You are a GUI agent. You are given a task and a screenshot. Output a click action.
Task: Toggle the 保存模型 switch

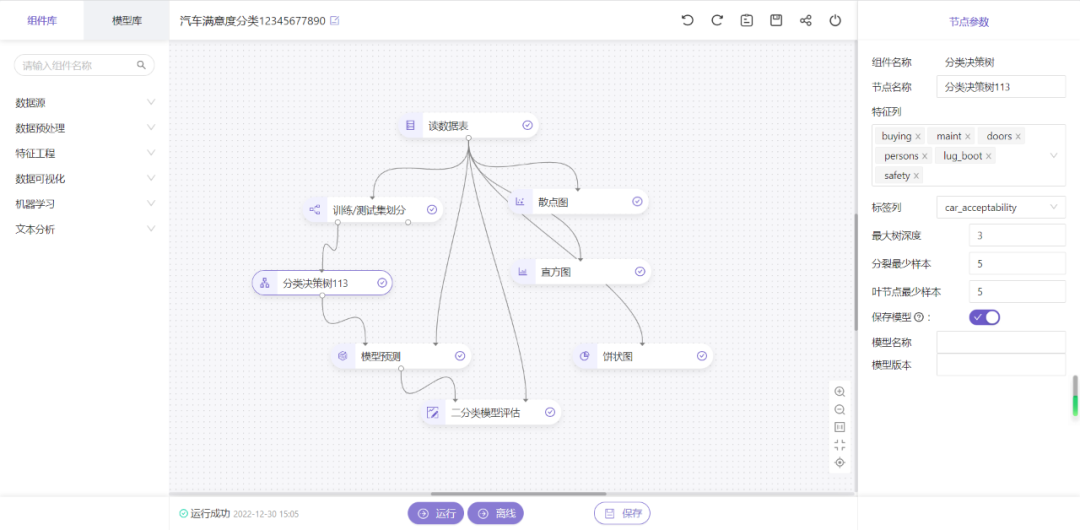984,317
